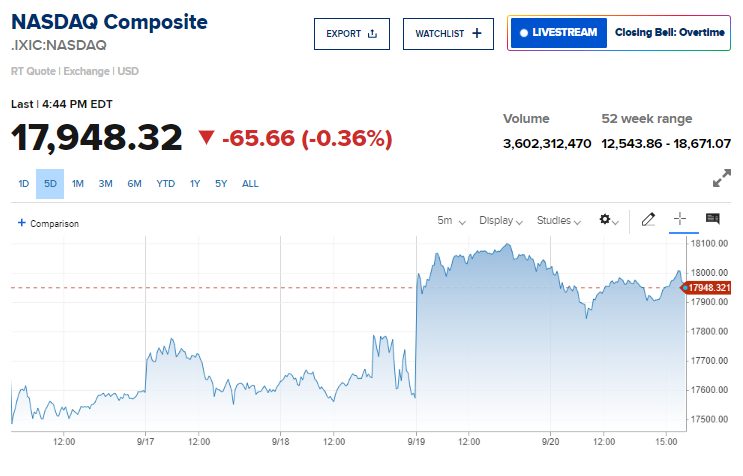743x476 pixels.
Task: Open the Display dropdown
Action: coord(500,220)
